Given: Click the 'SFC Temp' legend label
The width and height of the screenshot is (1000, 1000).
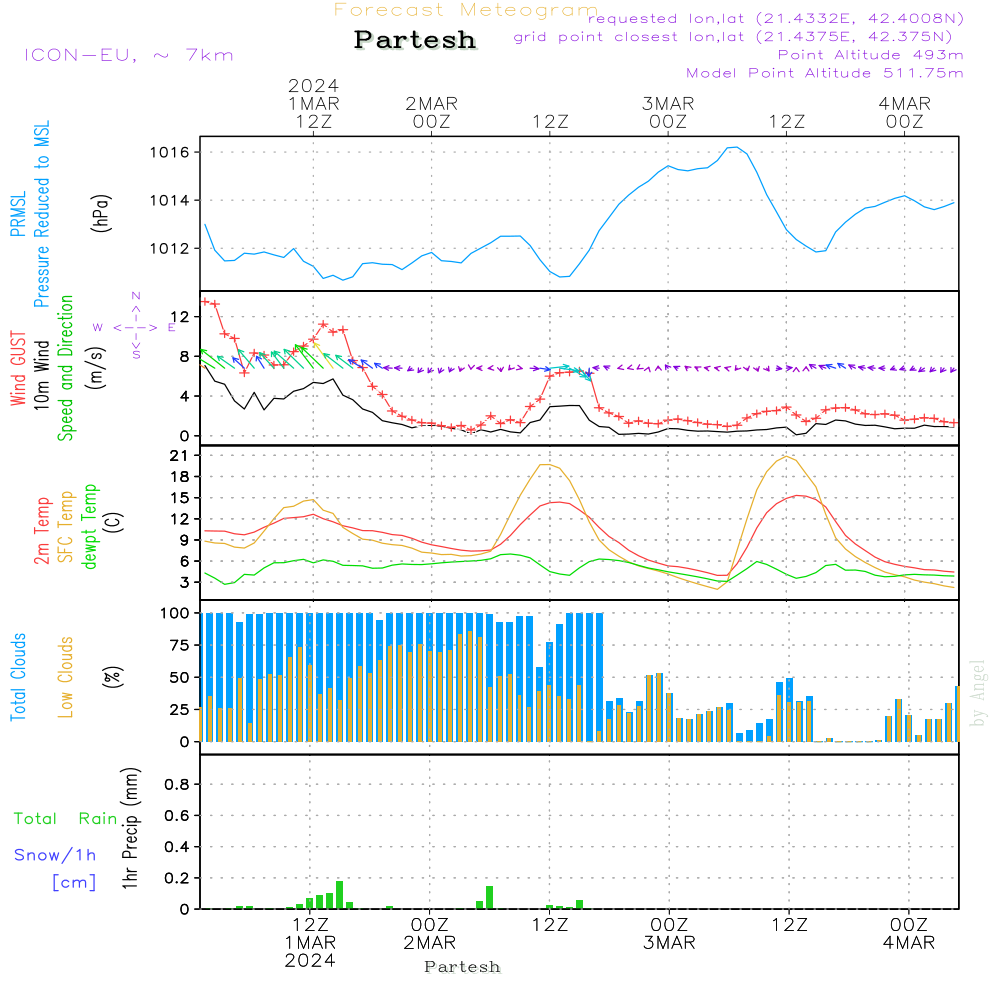Looking at the screenshot, I should pos(66,527).
